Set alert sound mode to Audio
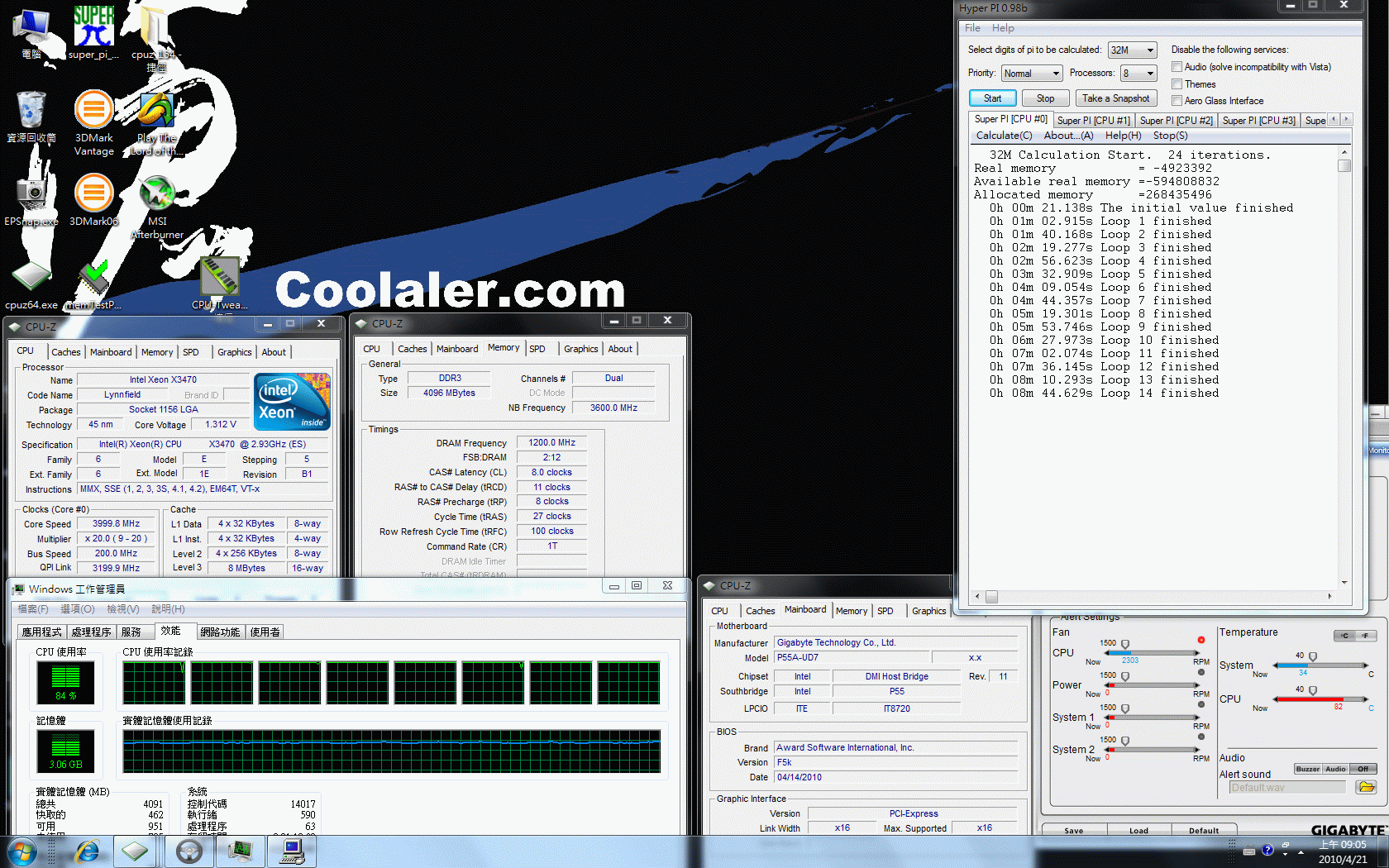The height and width of the screenshot is (868, 1389). (1336, 769)
